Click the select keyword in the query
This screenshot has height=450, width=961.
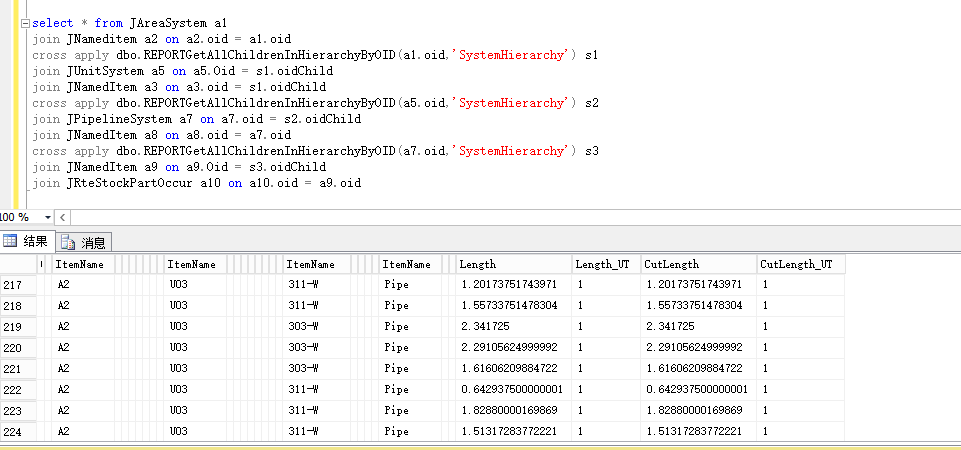53,23
